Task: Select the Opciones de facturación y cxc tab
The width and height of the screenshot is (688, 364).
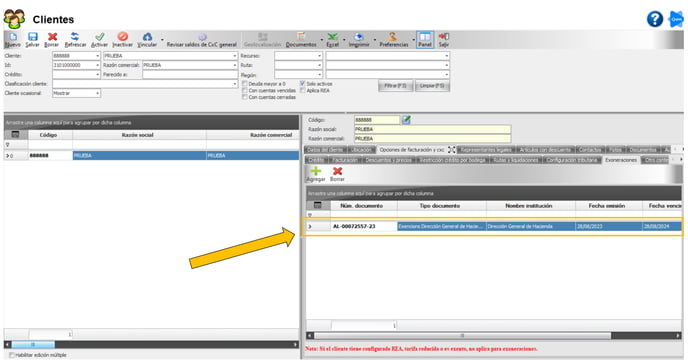Action: 412,150
